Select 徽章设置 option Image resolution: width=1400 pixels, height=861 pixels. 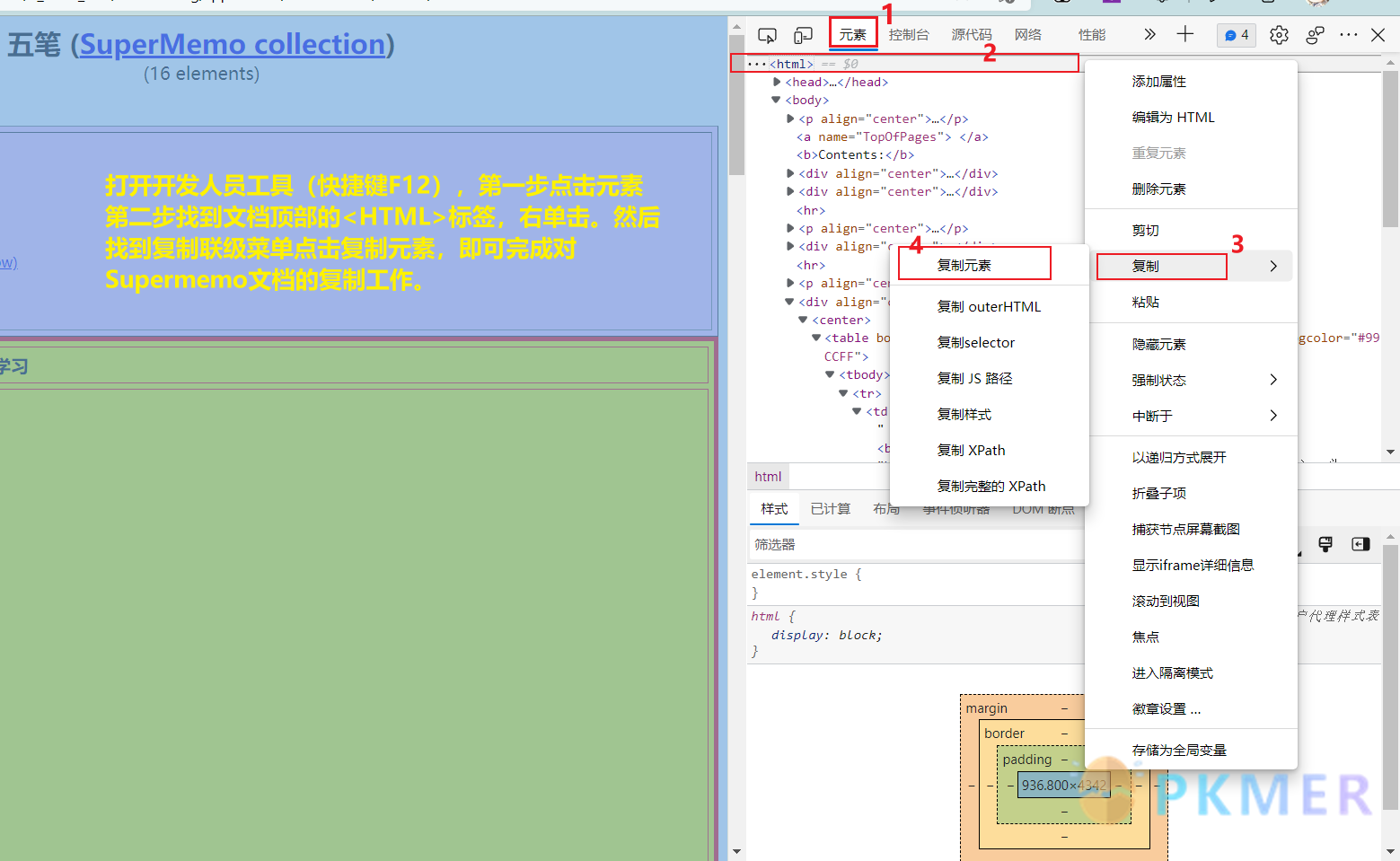tap(1191, 708)
